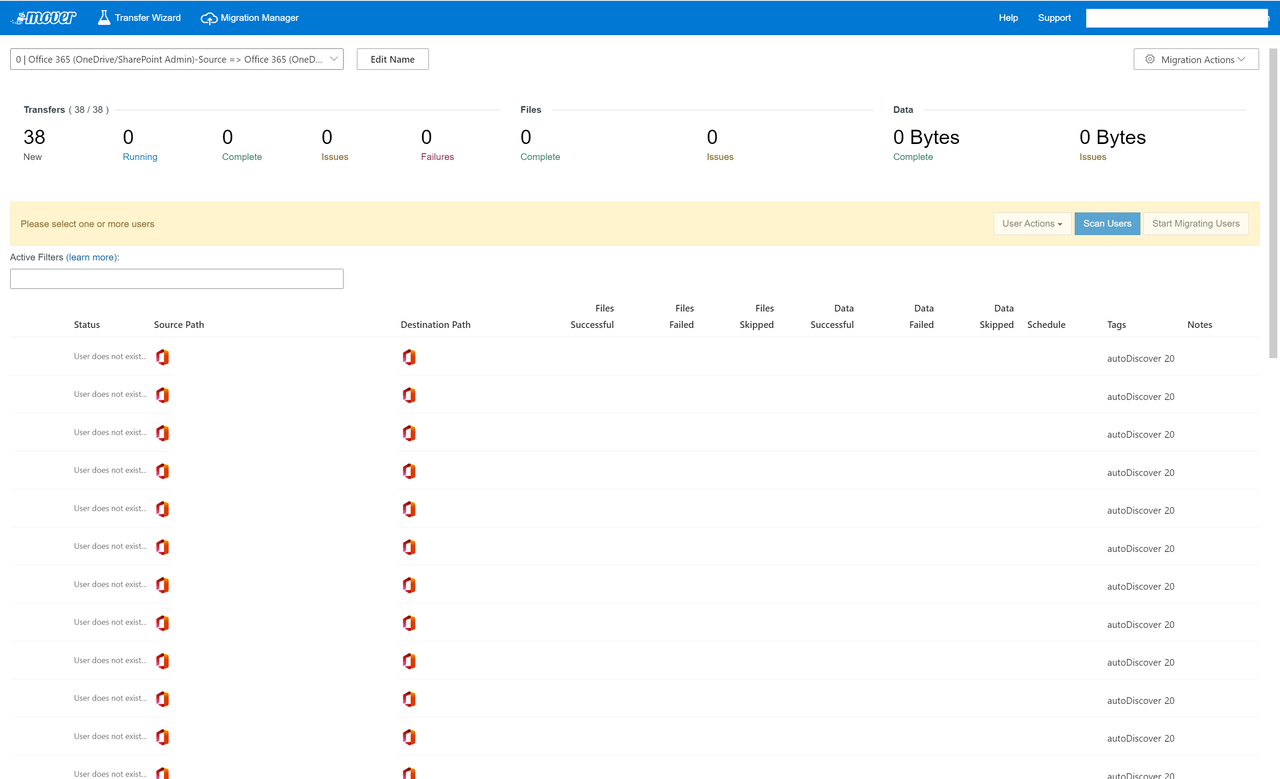
Task: Follow the 'learn more' filters link
Action: click(x=91, y=257)
